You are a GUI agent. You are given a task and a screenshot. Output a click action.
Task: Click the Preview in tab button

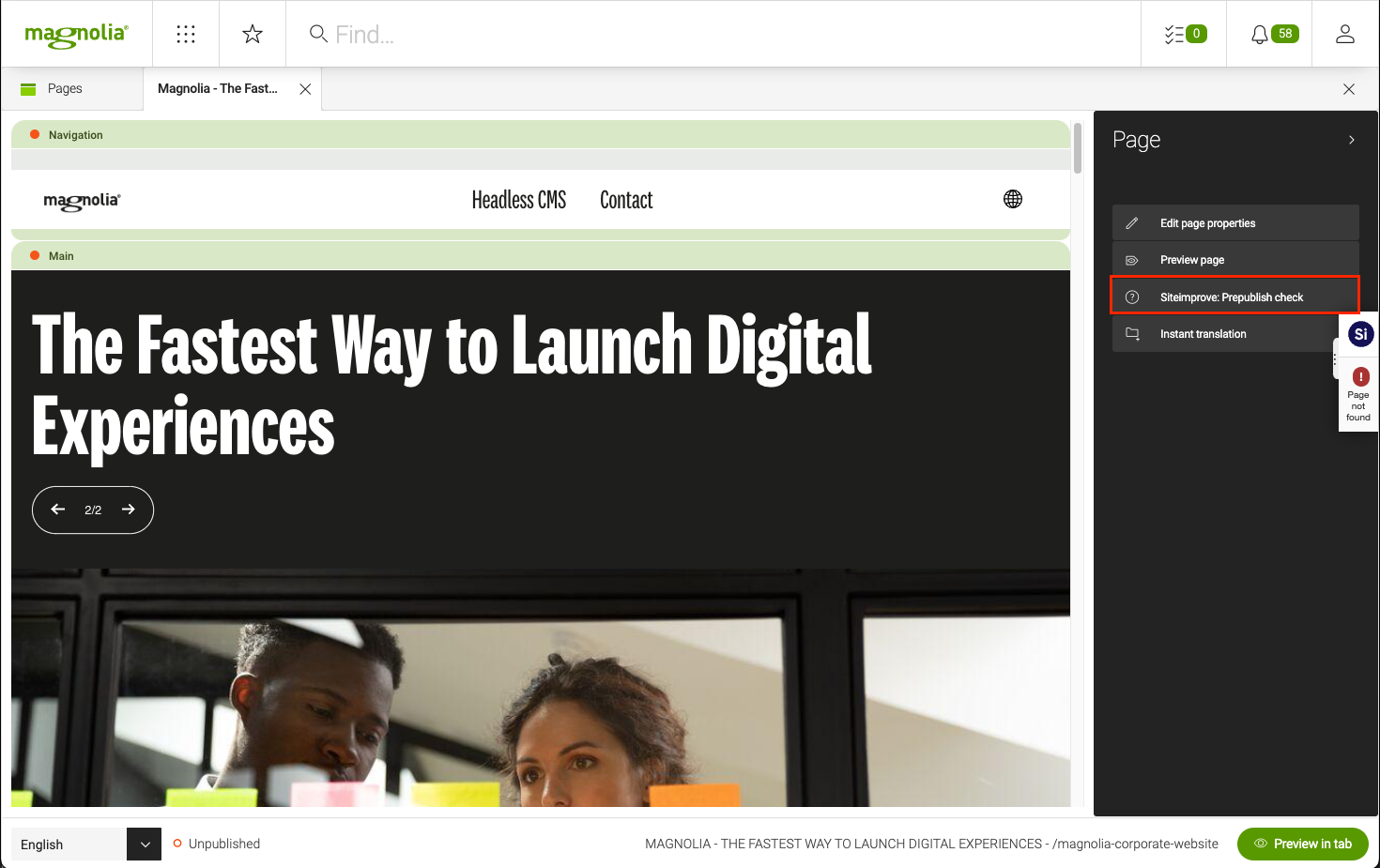pos(1302,844)
